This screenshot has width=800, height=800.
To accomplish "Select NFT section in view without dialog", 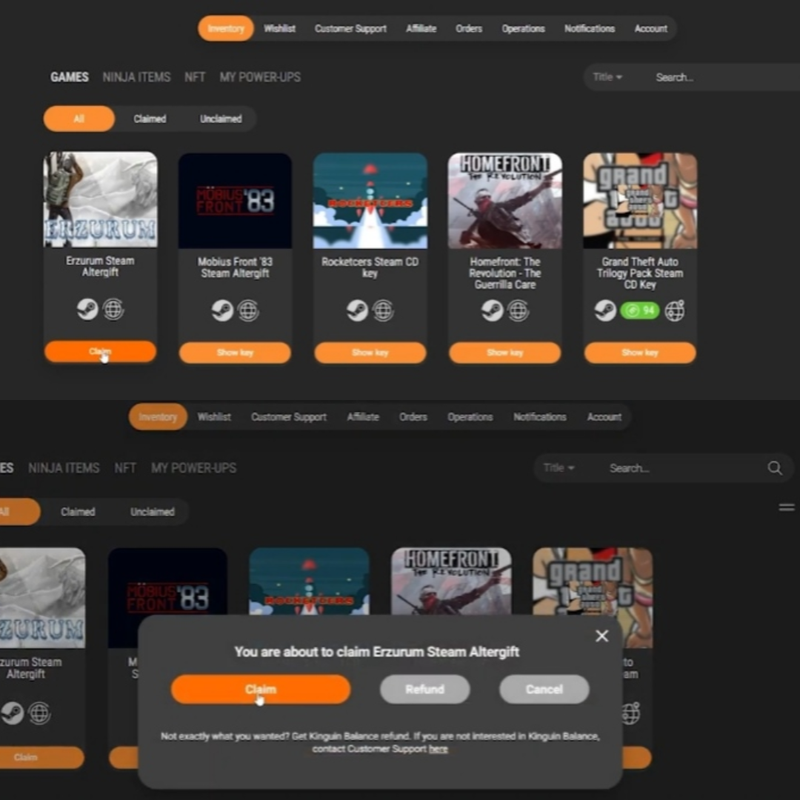I will coord(195,77).
